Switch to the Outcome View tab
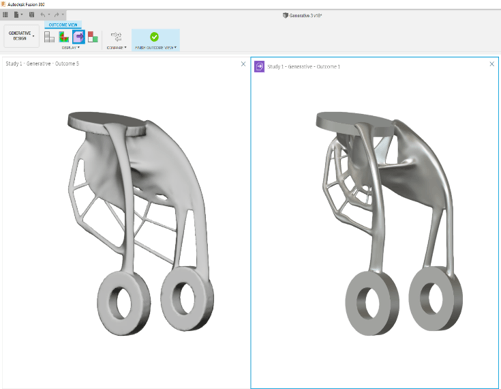The height and width of the screenshot is (389, 501). [x=63, y=25]
